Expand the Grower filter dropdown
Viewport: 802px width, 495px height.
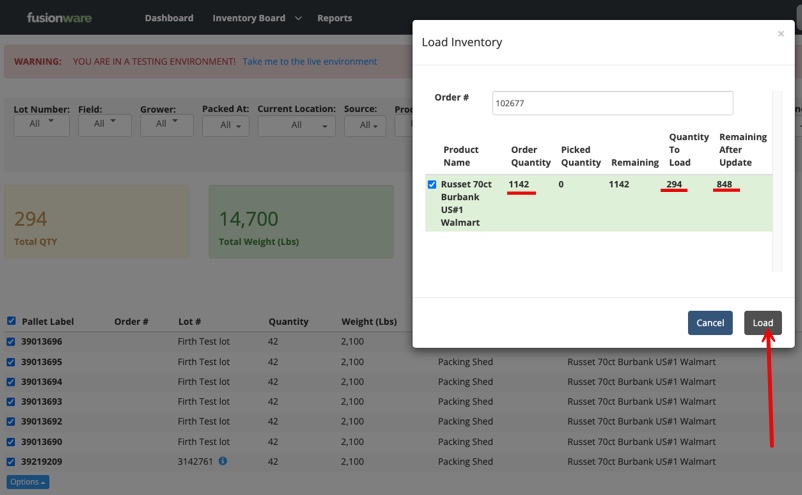167,124
